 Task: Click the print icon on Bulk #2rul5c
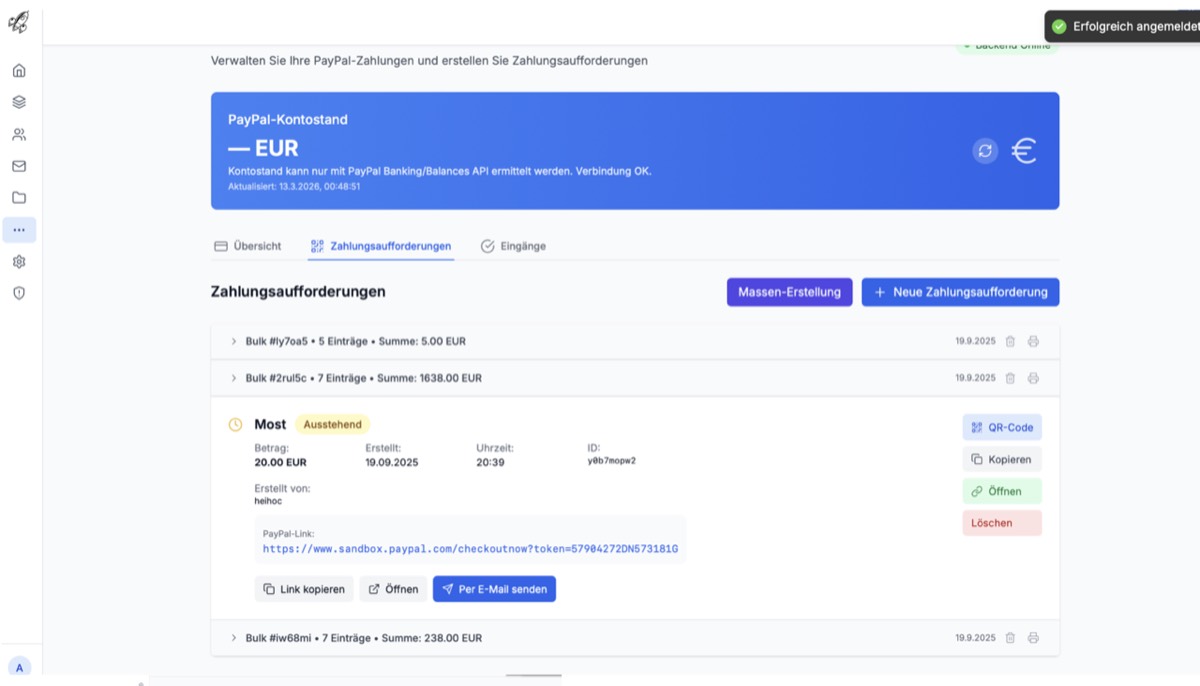1033,378
